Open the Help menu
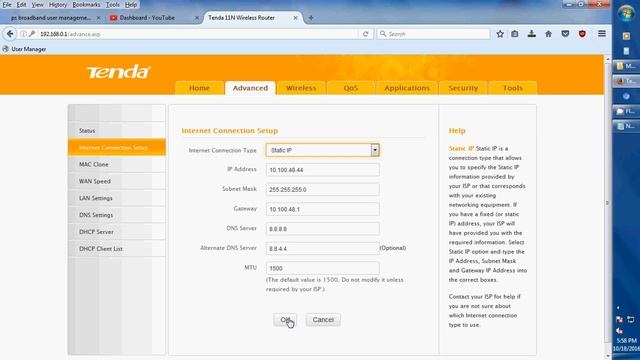Image resolution: width=640 pixels, height=360 pixels. 131,4
